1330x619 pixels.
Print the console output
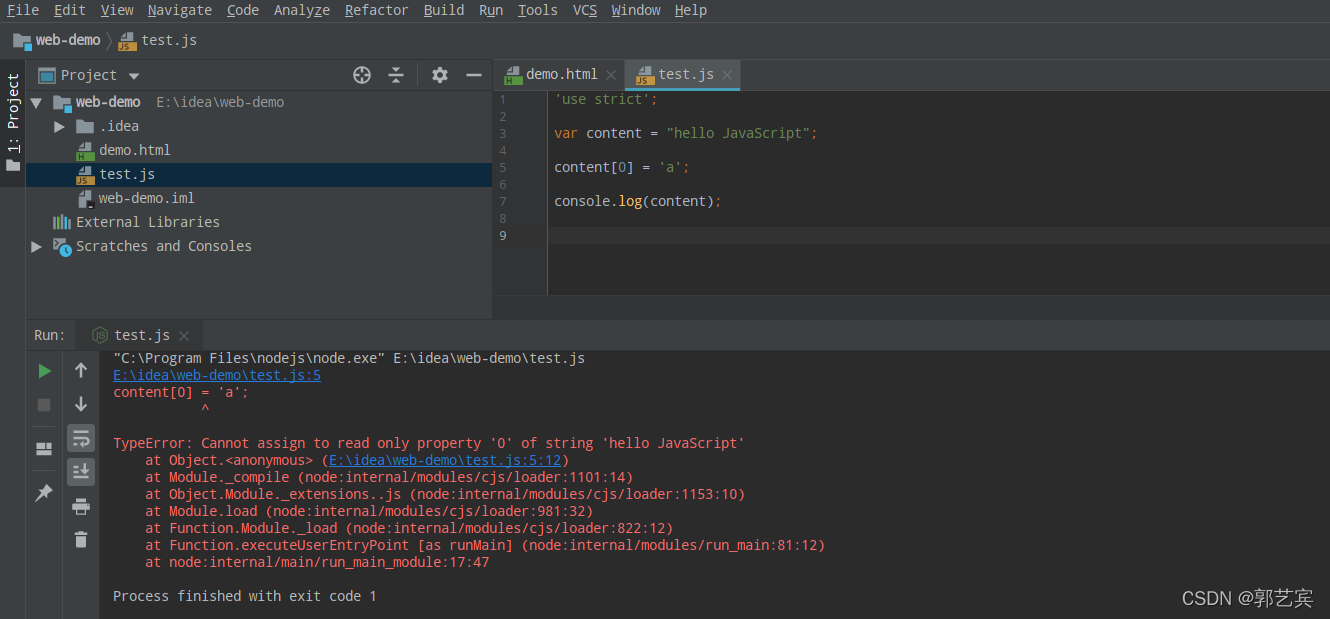pos(81,507)
